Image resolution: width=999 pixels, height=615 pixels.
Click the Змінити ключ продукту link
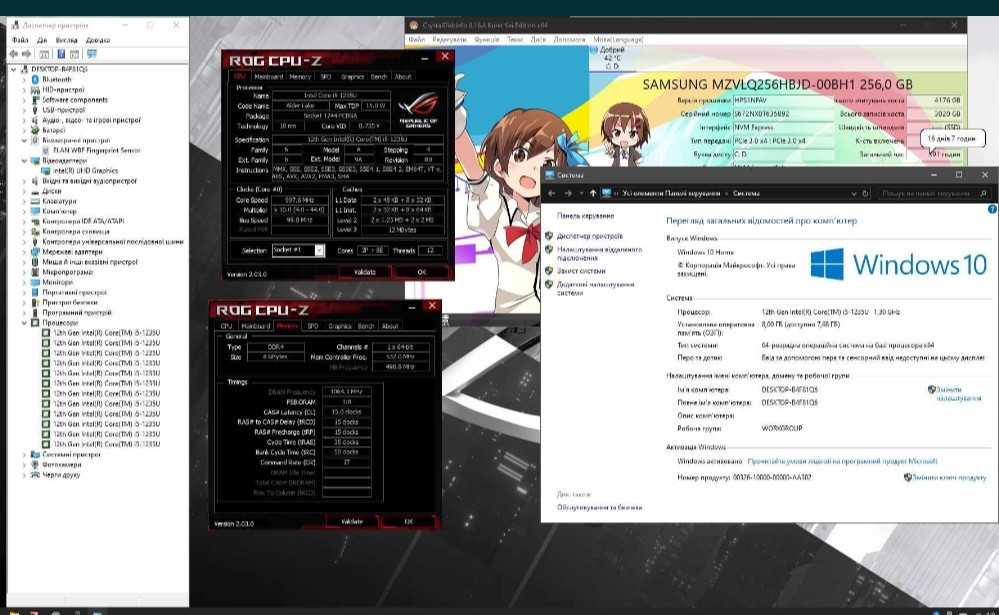[x=948, y=477]
